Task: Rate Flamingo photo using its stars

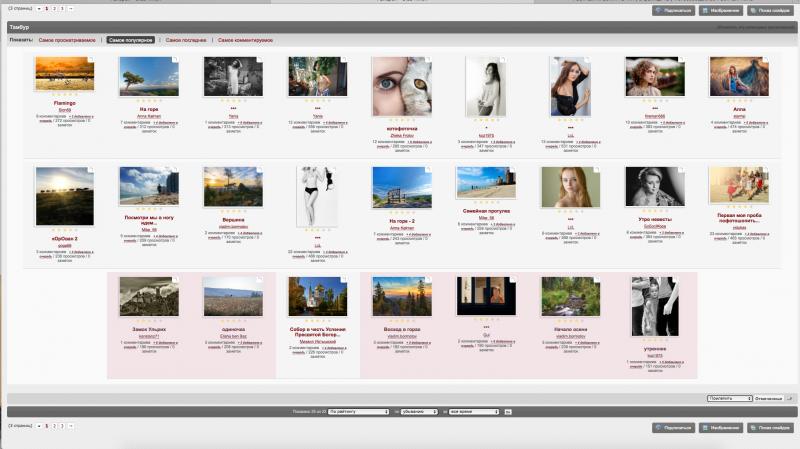Action: 64,95
